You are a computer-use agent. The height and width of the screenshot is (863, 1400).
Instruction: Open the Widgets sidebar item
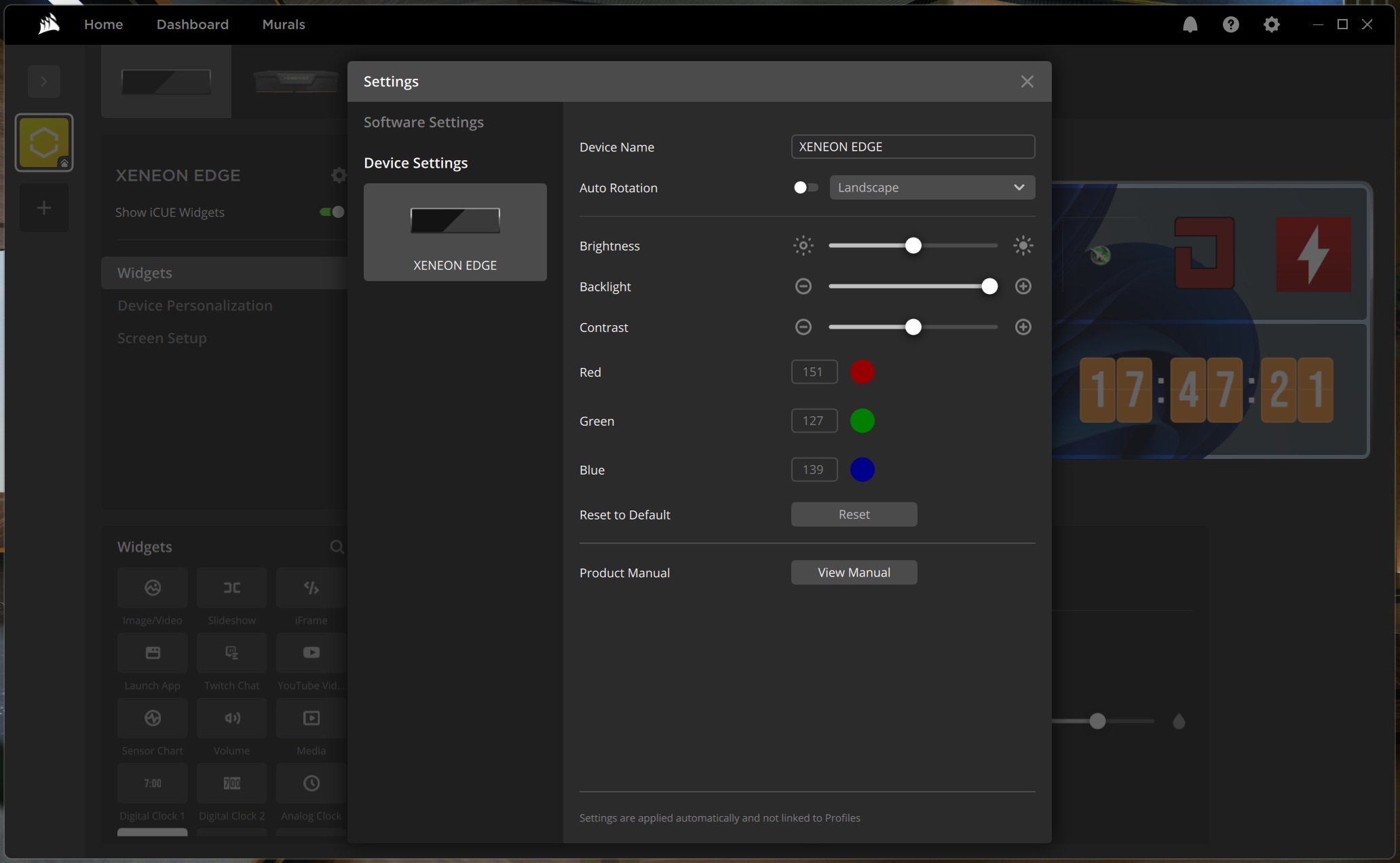(224, 273)
